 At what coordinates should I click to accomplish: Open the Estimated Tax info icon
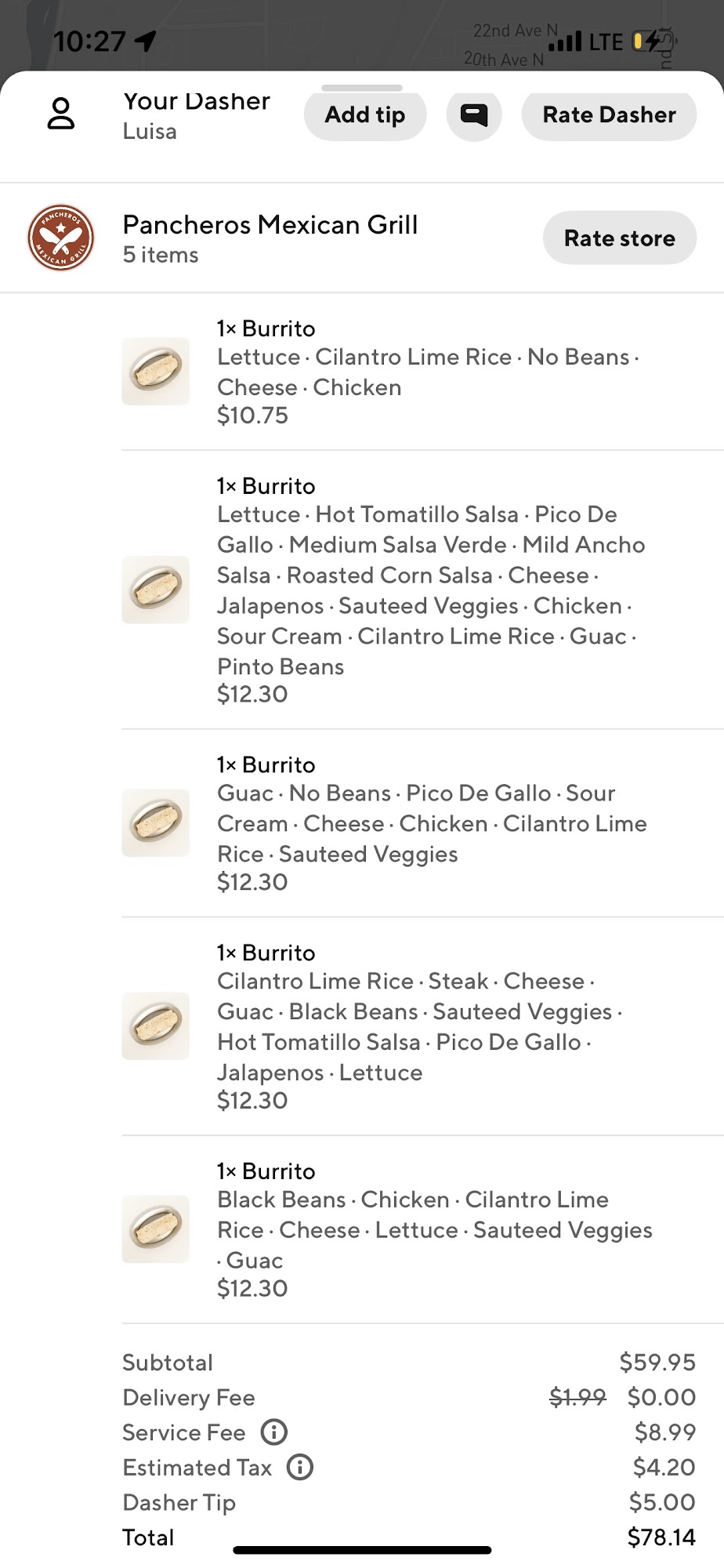[300, 1467]
